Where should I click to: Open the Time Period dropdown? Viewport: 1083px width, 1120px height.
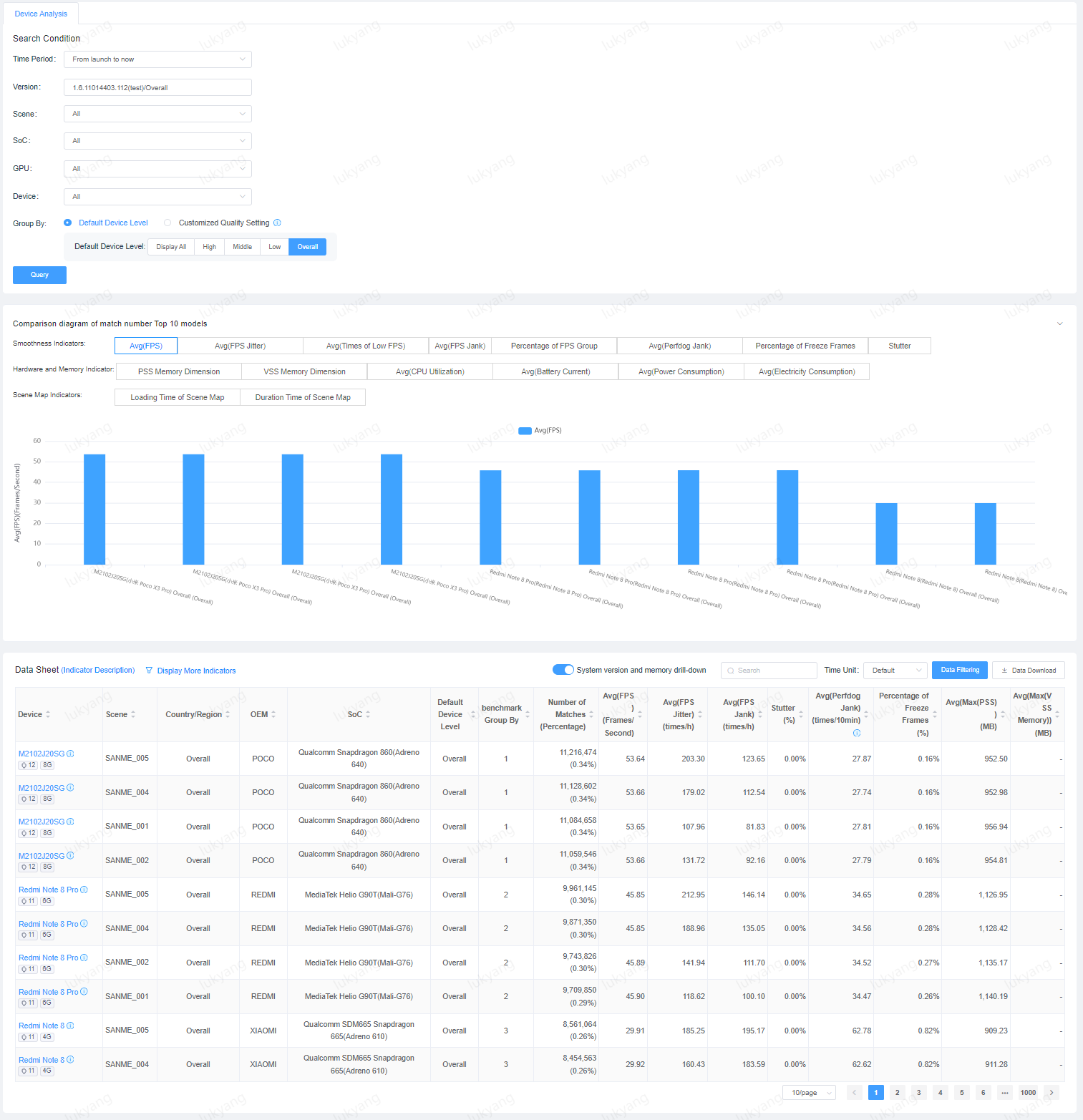tap(157, 59)
